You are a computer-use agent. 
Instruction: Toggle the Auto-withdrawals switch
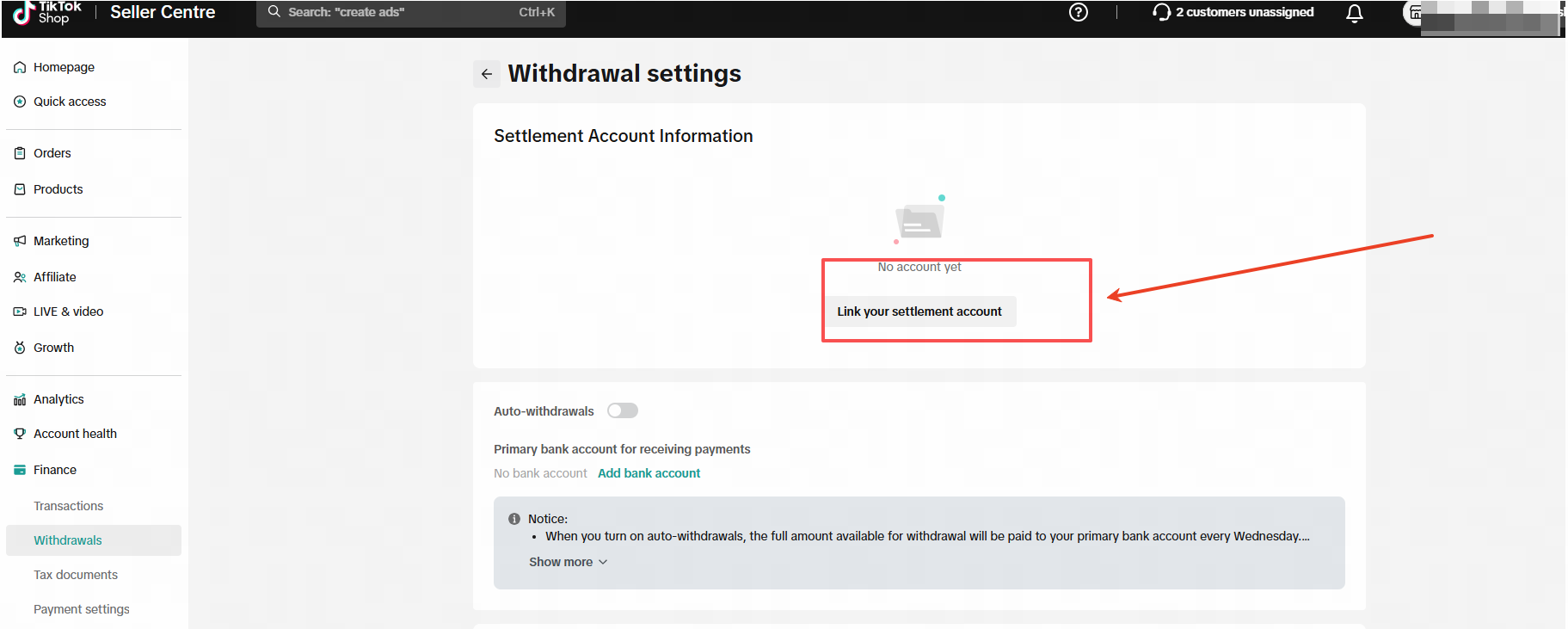tap(623, 410)
